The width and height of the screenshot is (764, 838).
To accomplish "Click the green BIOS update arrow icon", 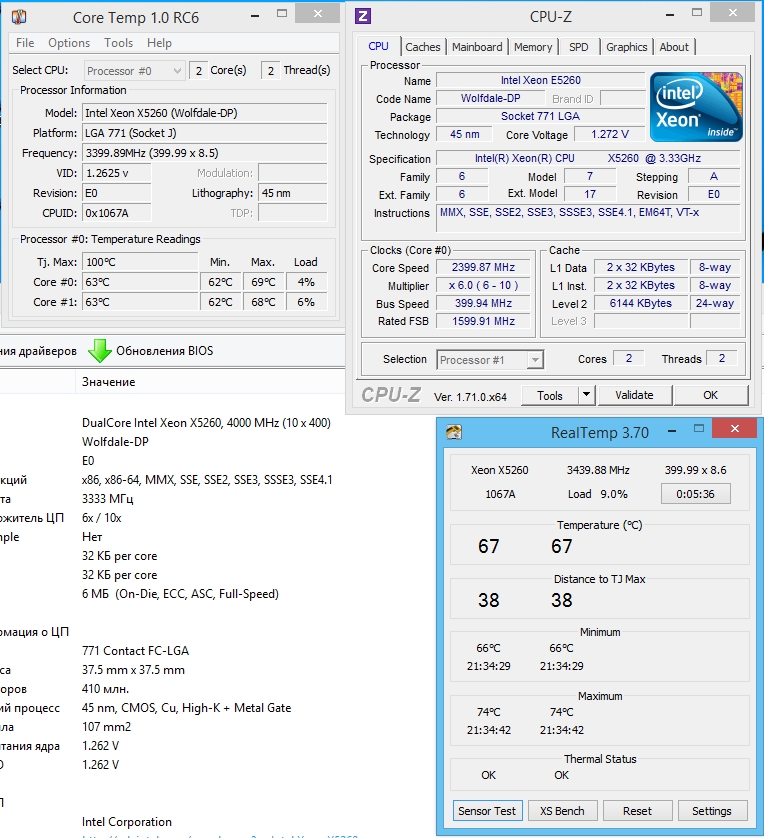I will [99, 351].
